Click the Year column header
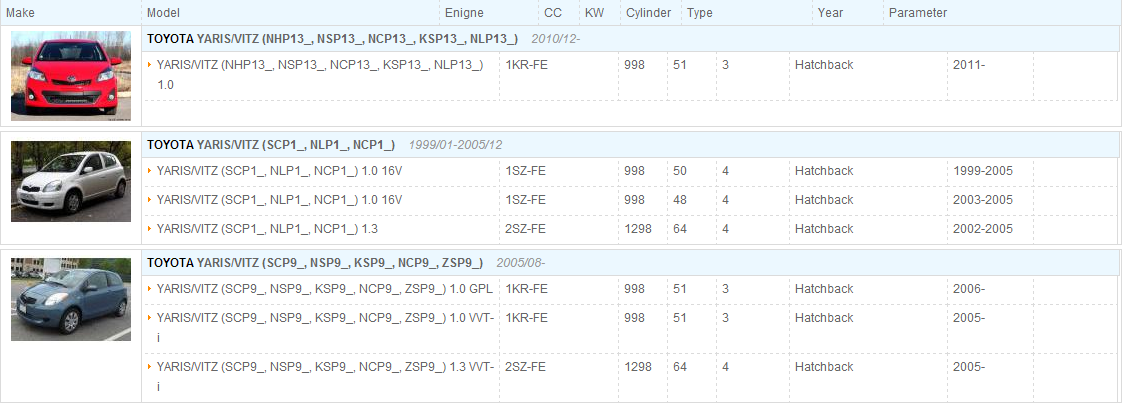The width and height of the screenshot is (1123, 404). pos(830,13)
